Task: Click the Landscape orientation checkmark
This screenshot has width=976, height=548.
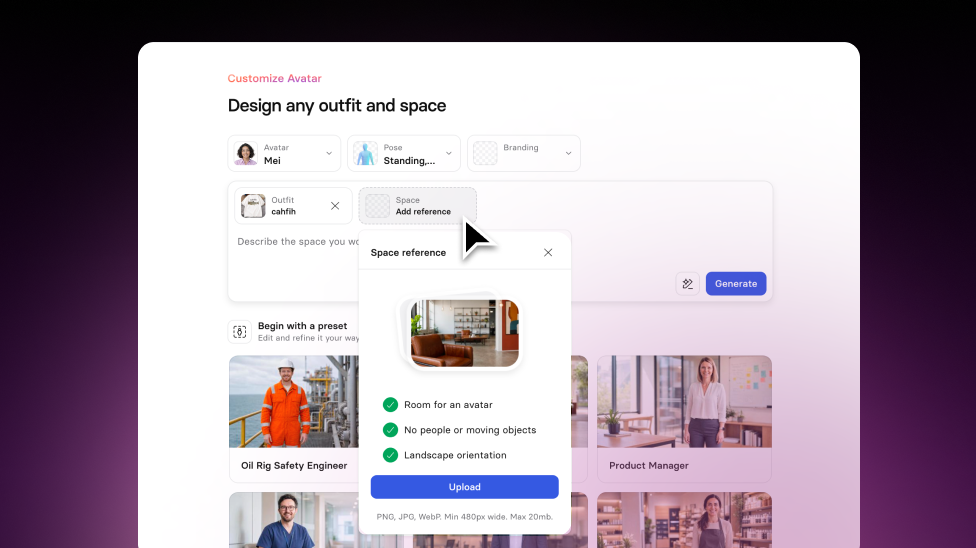Action: 390,455
